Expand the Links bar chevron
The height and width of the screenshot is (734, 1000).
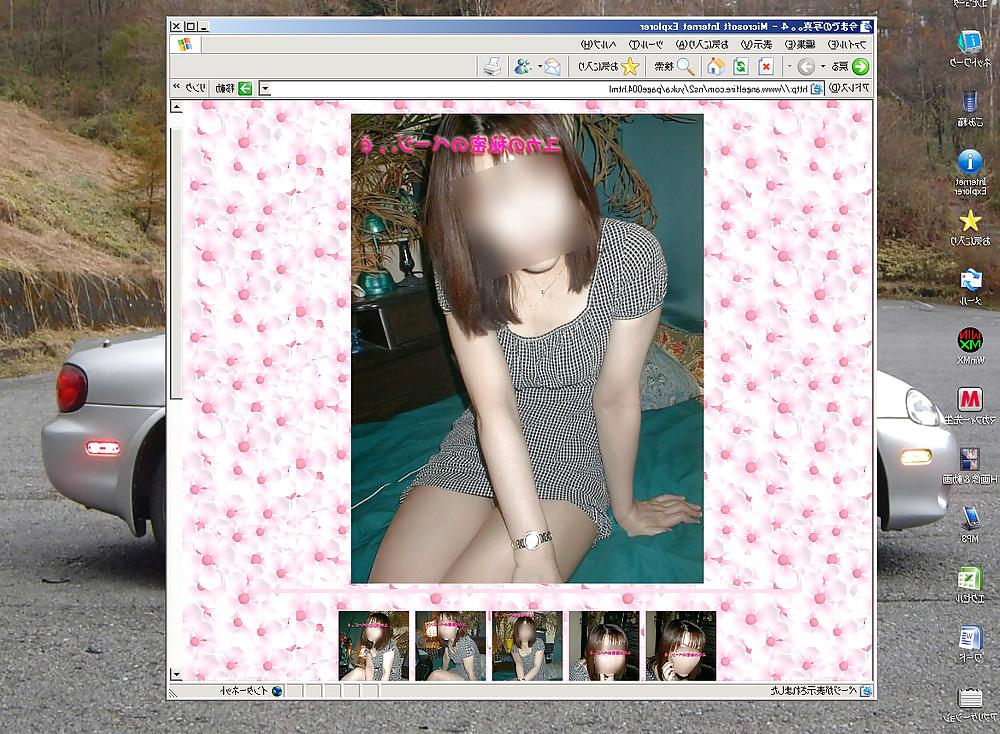(x=177, y=87)
